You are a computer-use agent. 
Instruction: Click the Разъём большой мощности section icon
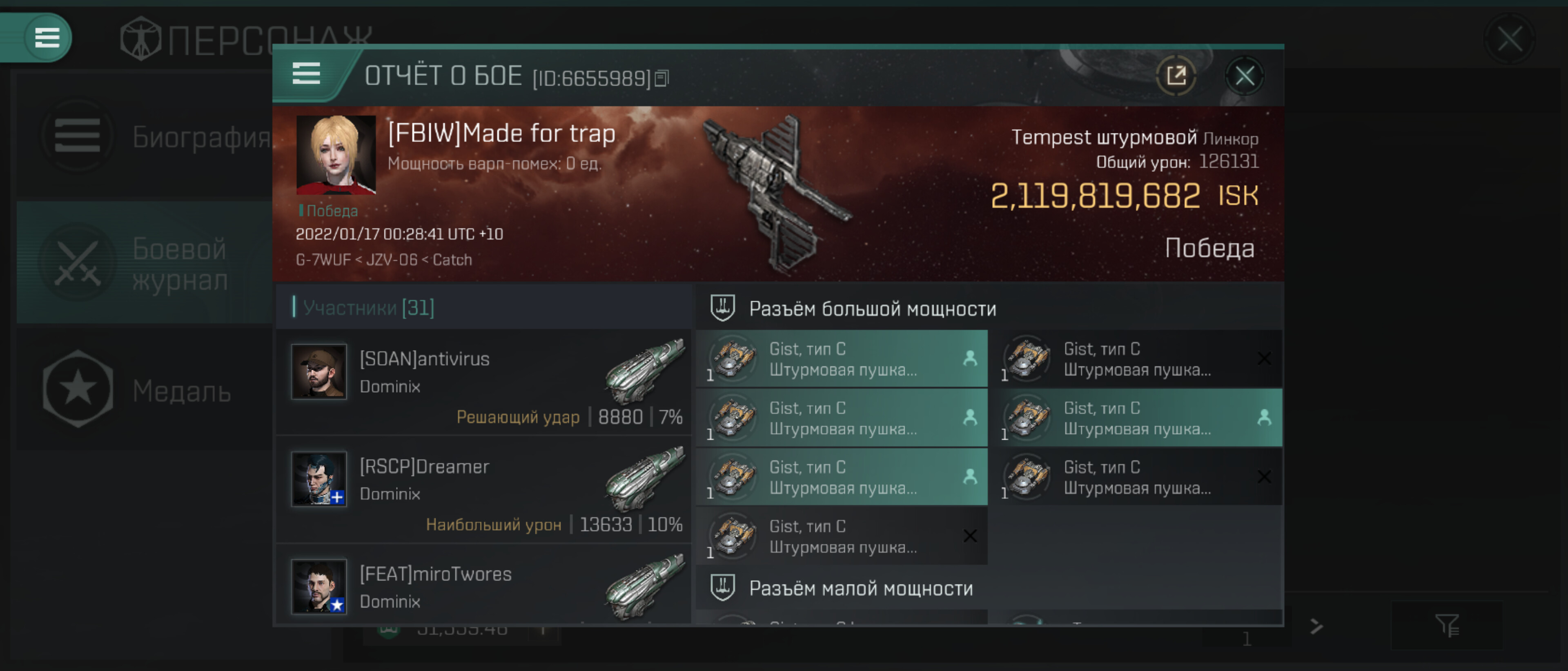tap(722, 308)
